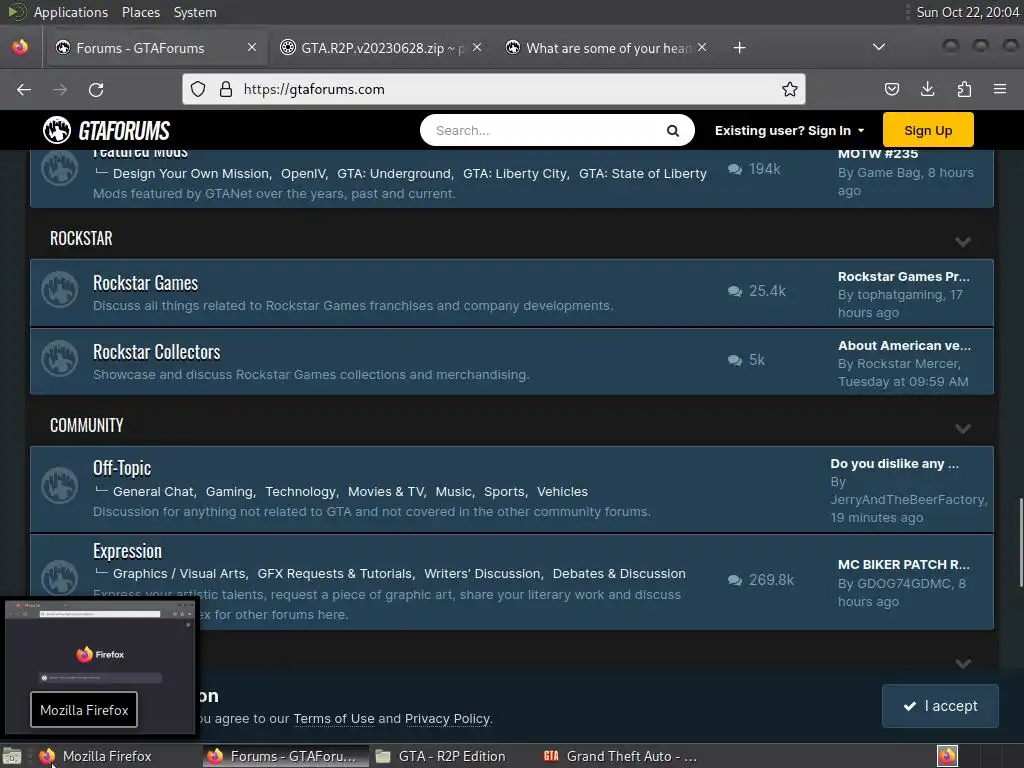The image size is (1024, 768).
Task: Open a new browser tab
Action: click(x=739, y=48)
